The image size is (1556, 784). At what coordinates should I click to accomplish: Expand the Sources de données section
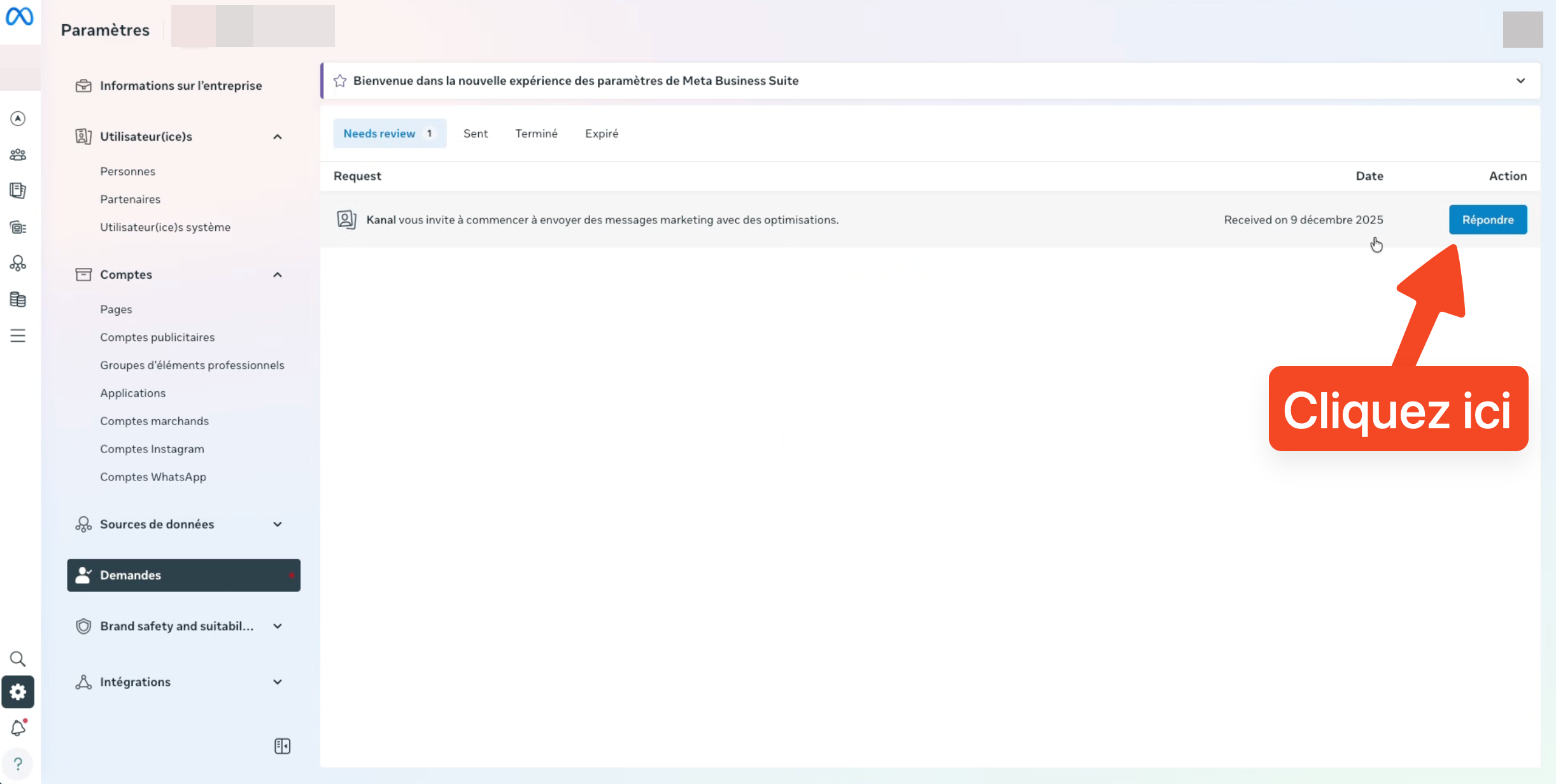point(278,524)
